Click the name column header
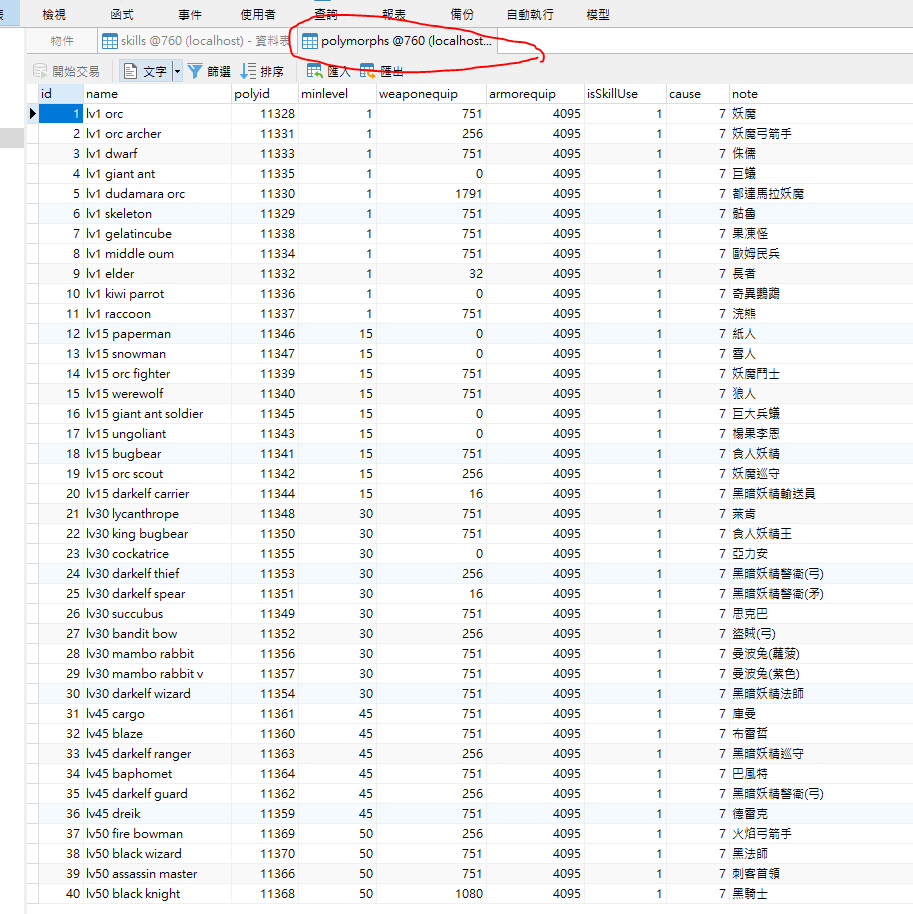913x914 pixels. click(x=157, y=94)
